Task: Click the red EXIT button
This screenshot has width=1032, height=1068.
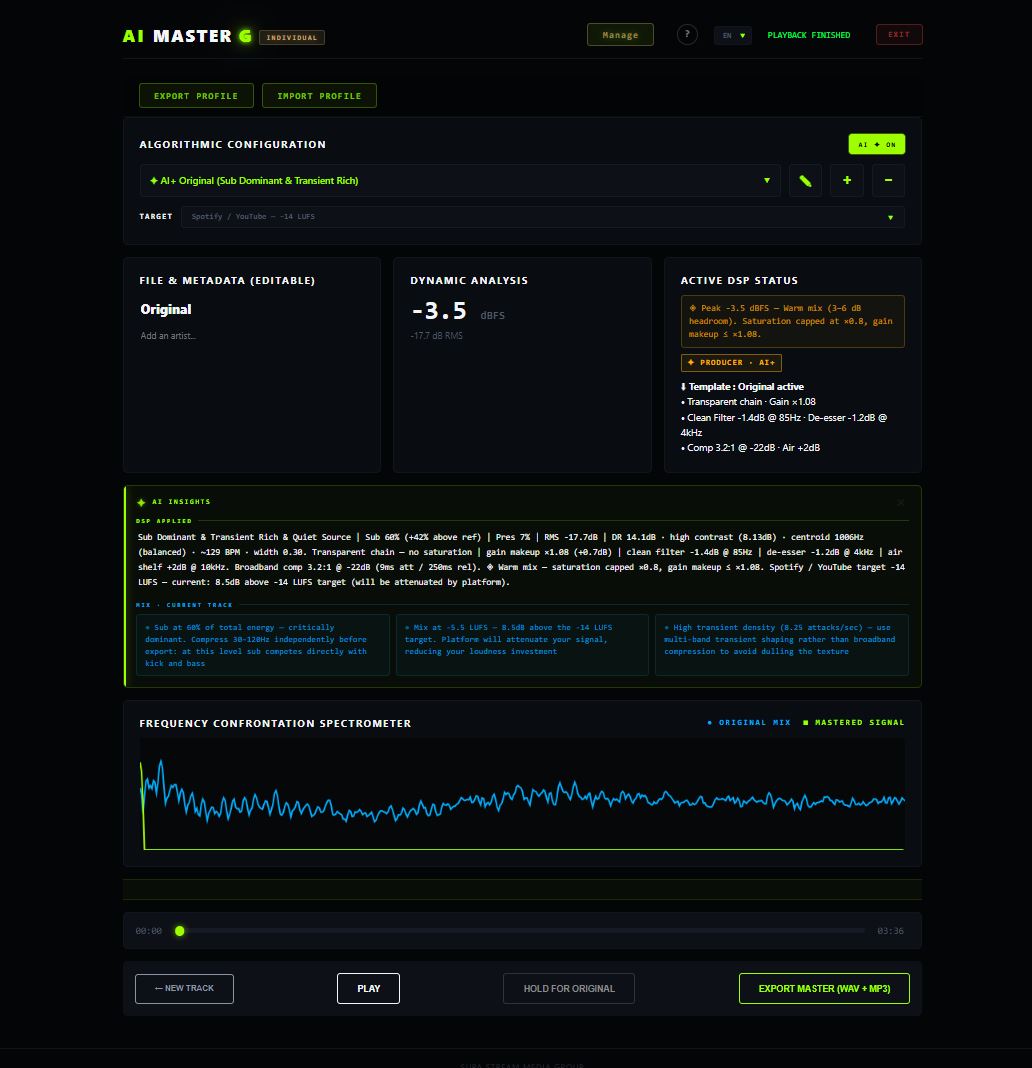Action: point(899,35)
